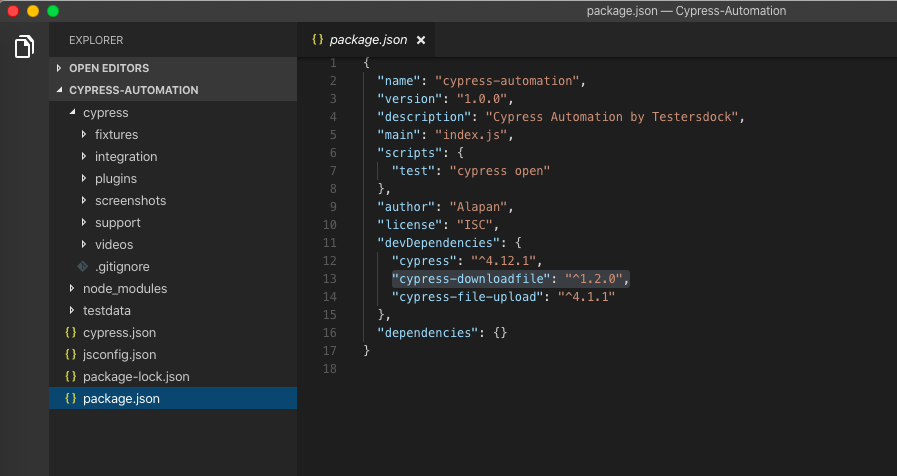The image size is (897, 476).
Task: Open the cypress.json file
Action: [173, 332]
